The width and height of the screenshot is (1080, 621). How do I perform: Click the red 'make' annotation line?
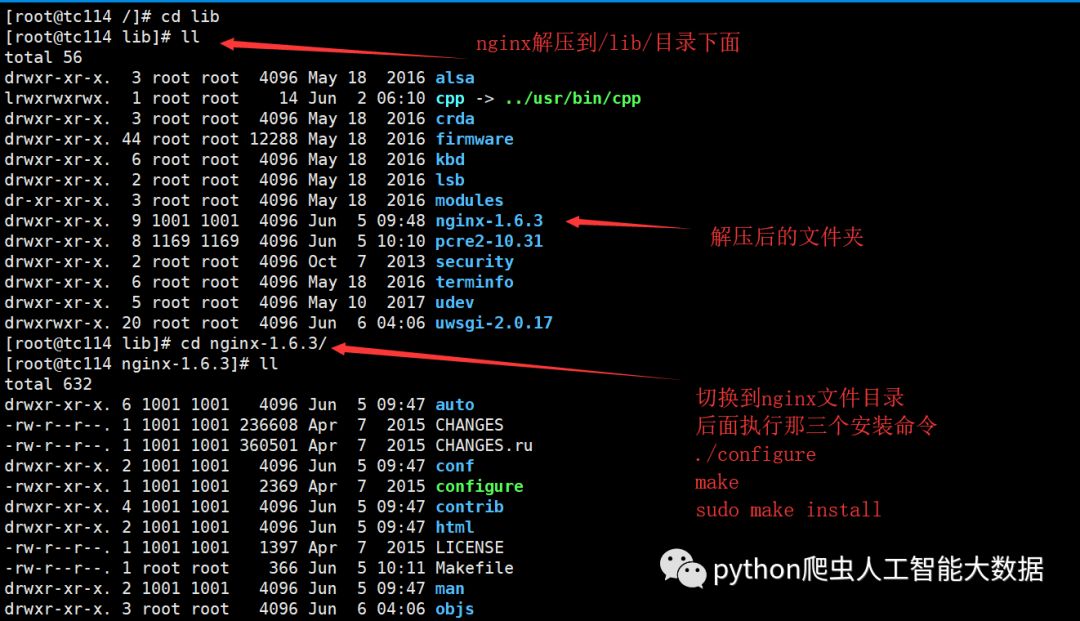point(716,482)
